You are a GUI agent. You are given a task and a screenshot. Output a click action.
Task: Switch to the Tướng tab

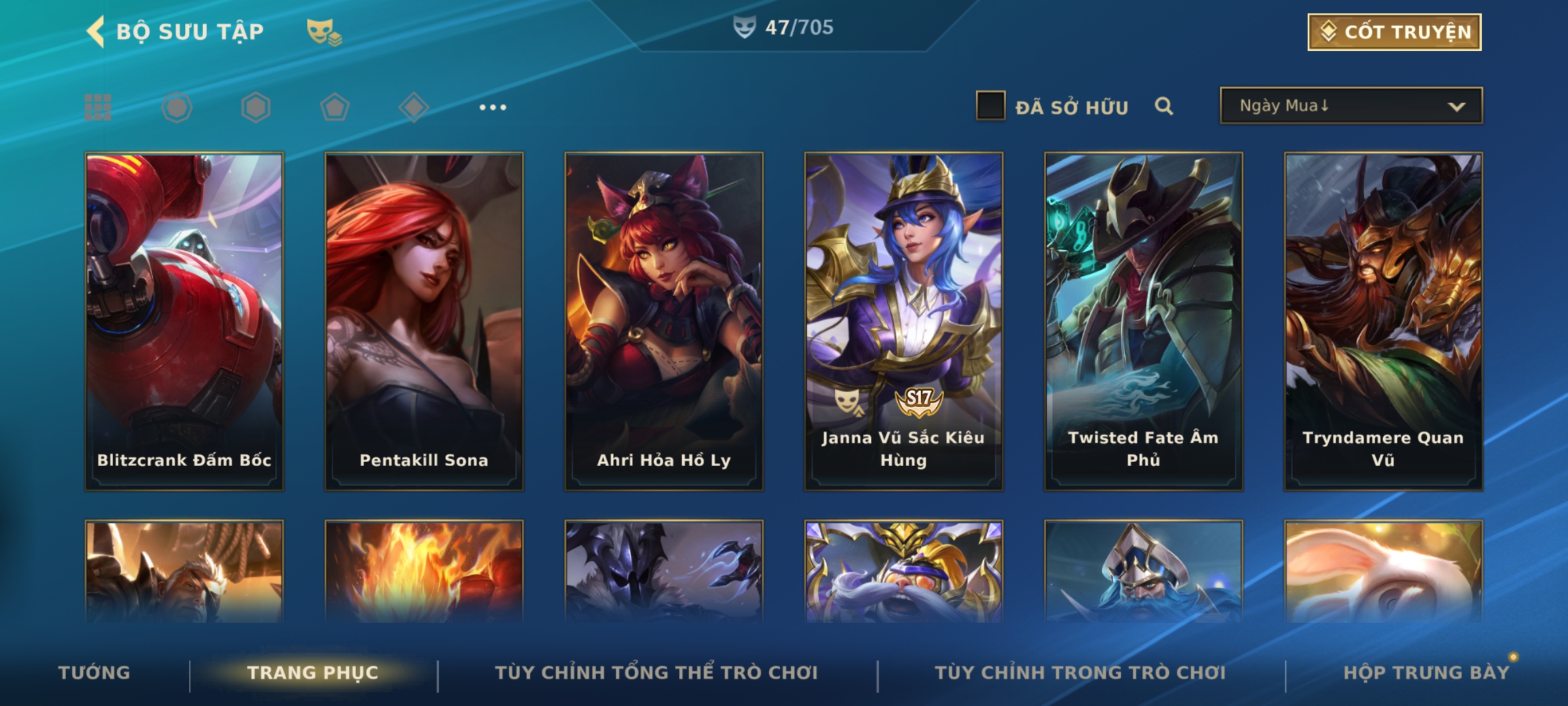[95, 673]
